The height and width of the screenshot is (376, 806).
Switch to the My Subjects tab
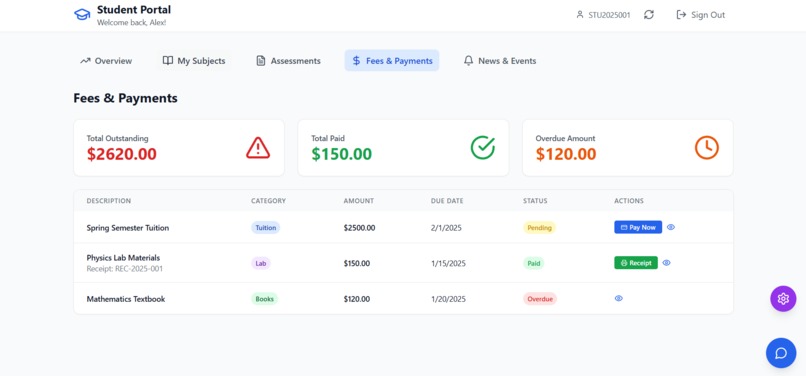coord(194,61)
